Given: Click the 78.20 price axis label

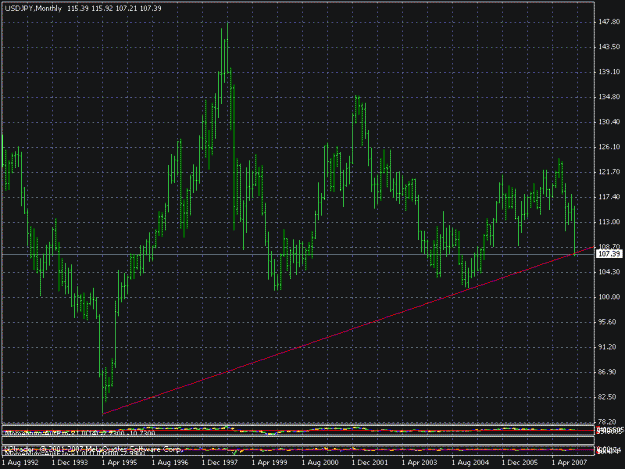Looking at the screenshot, I should coord(609,422).
